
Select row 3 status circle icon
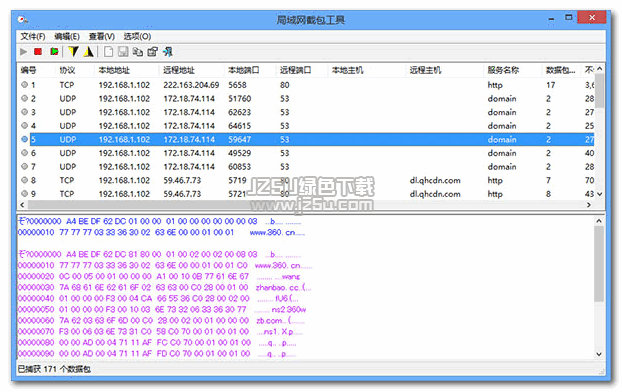coord(25,112)
